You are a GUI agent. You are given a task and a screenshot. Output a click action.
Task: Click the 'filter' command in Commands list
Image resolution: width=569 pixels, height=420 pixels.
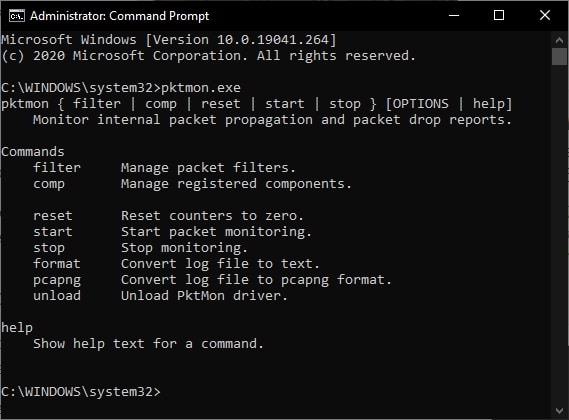(57, 168)
